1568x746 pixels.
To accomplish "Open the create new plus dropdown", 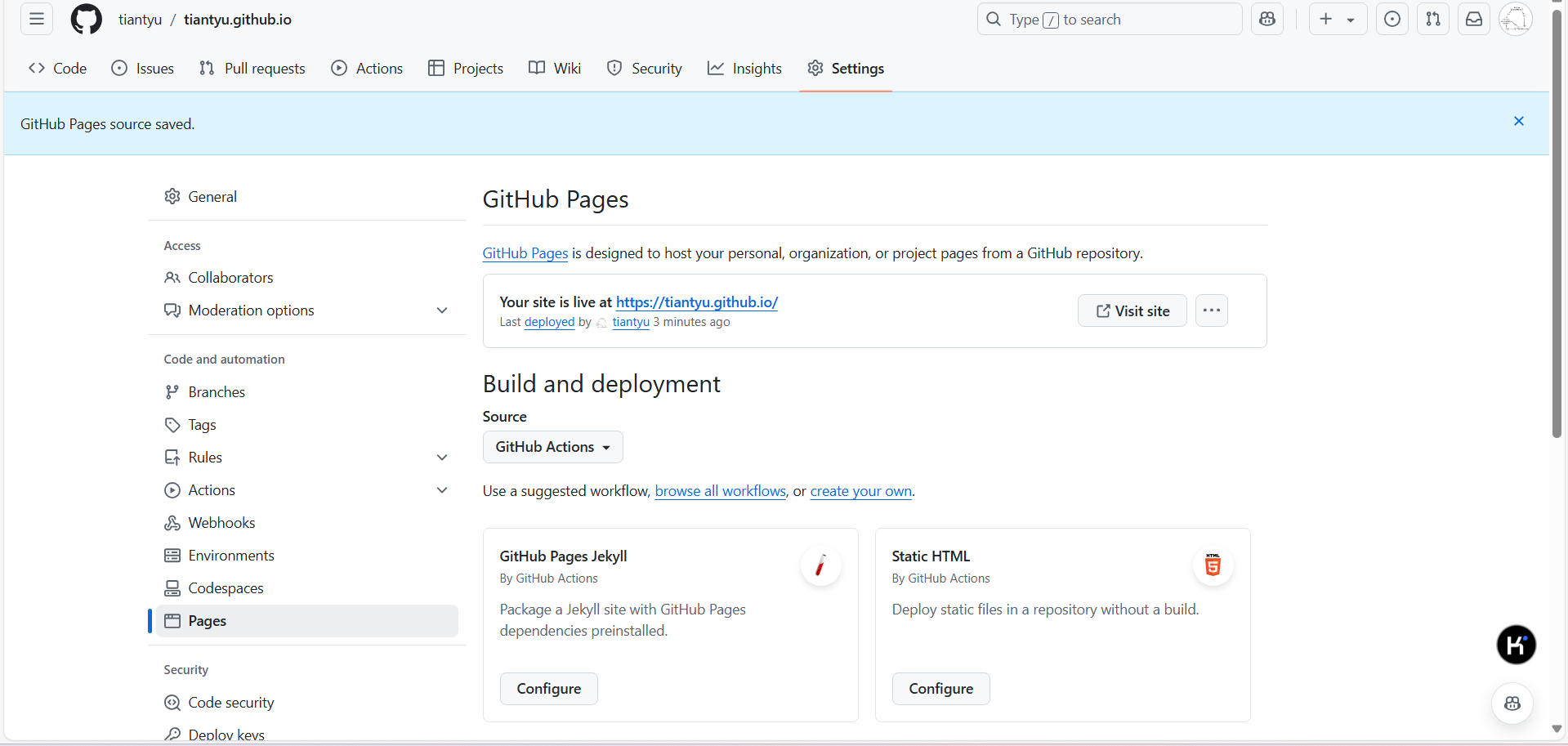I will click(x=1337, y=19).
